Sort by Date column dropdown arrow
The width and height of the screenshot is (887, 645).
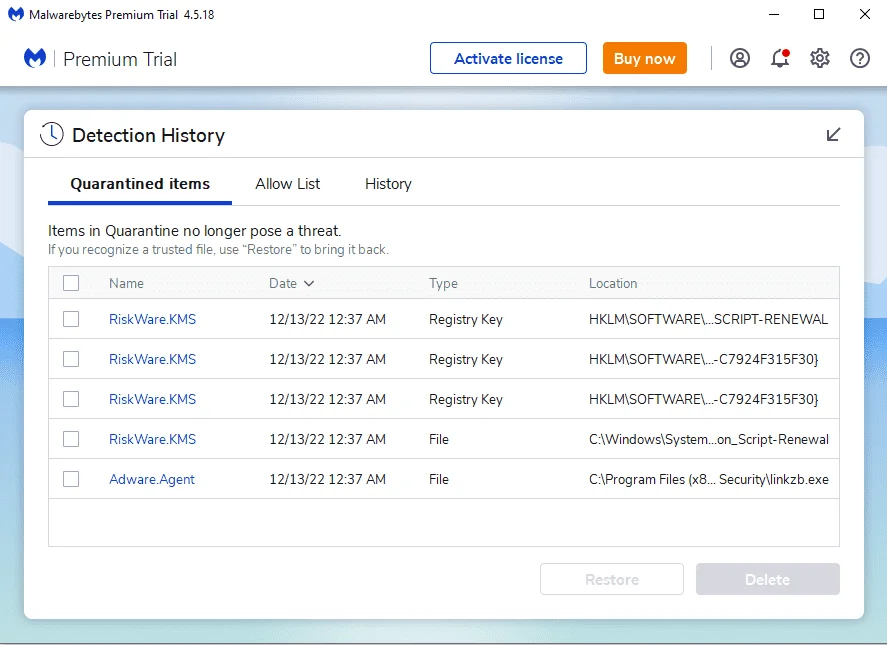click(309, 283)
